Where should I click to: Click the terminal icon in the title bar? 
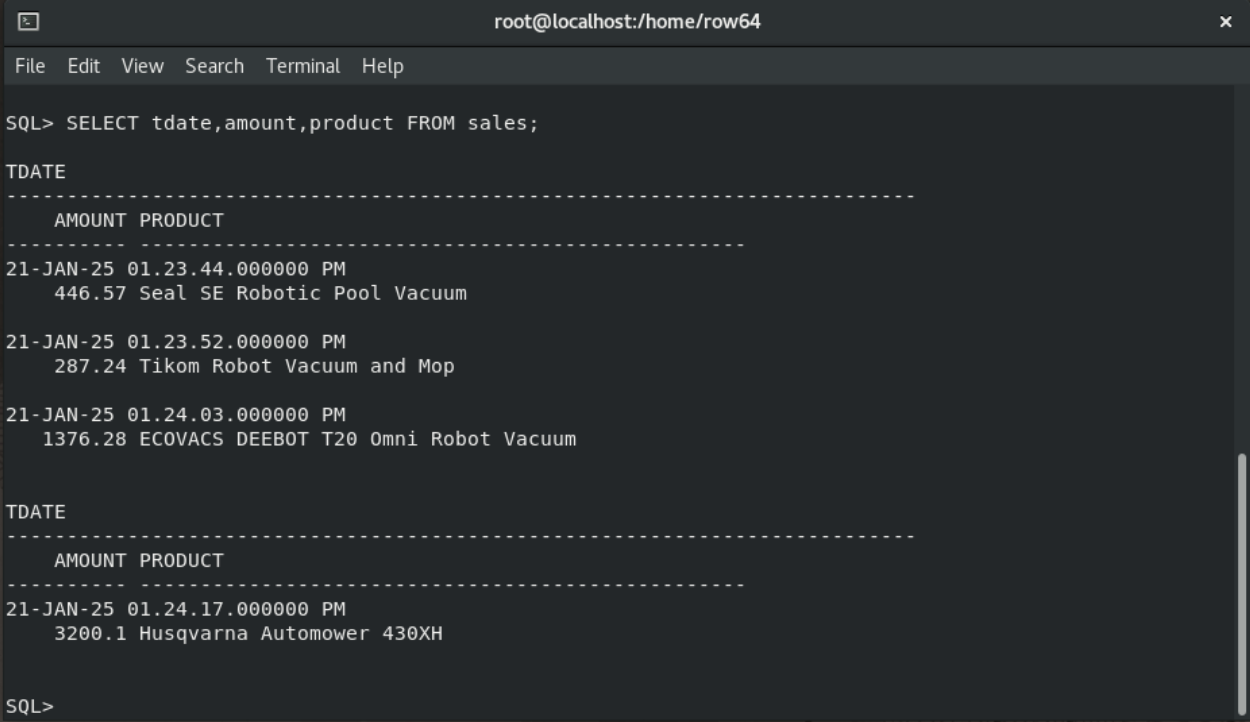click(x=29, y=21)
